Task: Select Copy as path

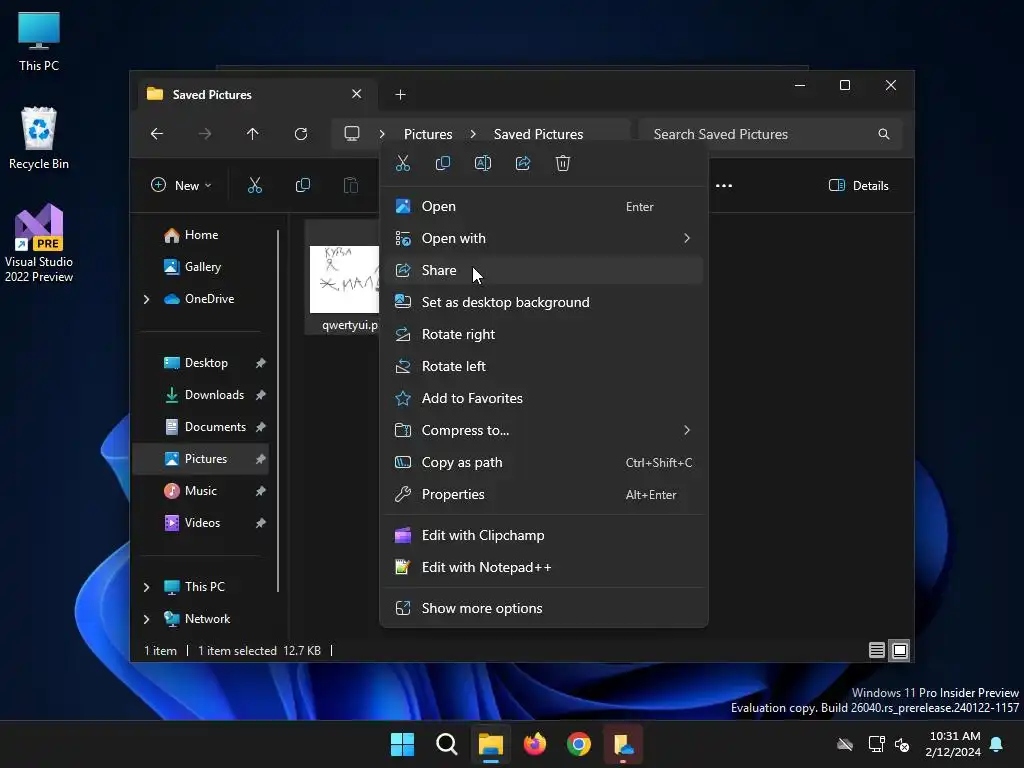Action: [x=543, y=462]
